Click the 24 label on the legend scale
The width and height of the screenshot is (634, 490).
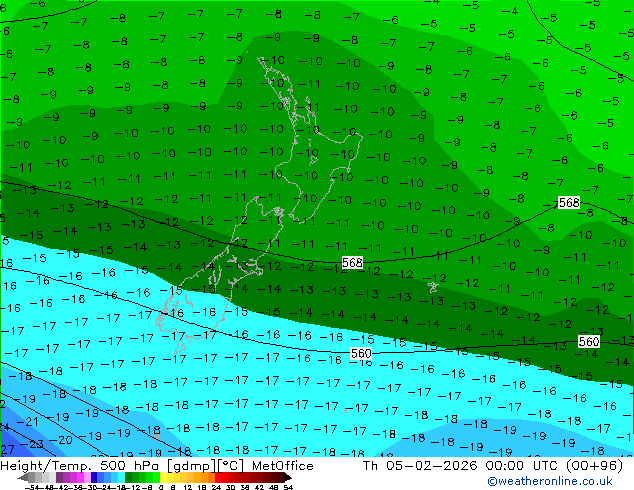click(216, 487)
